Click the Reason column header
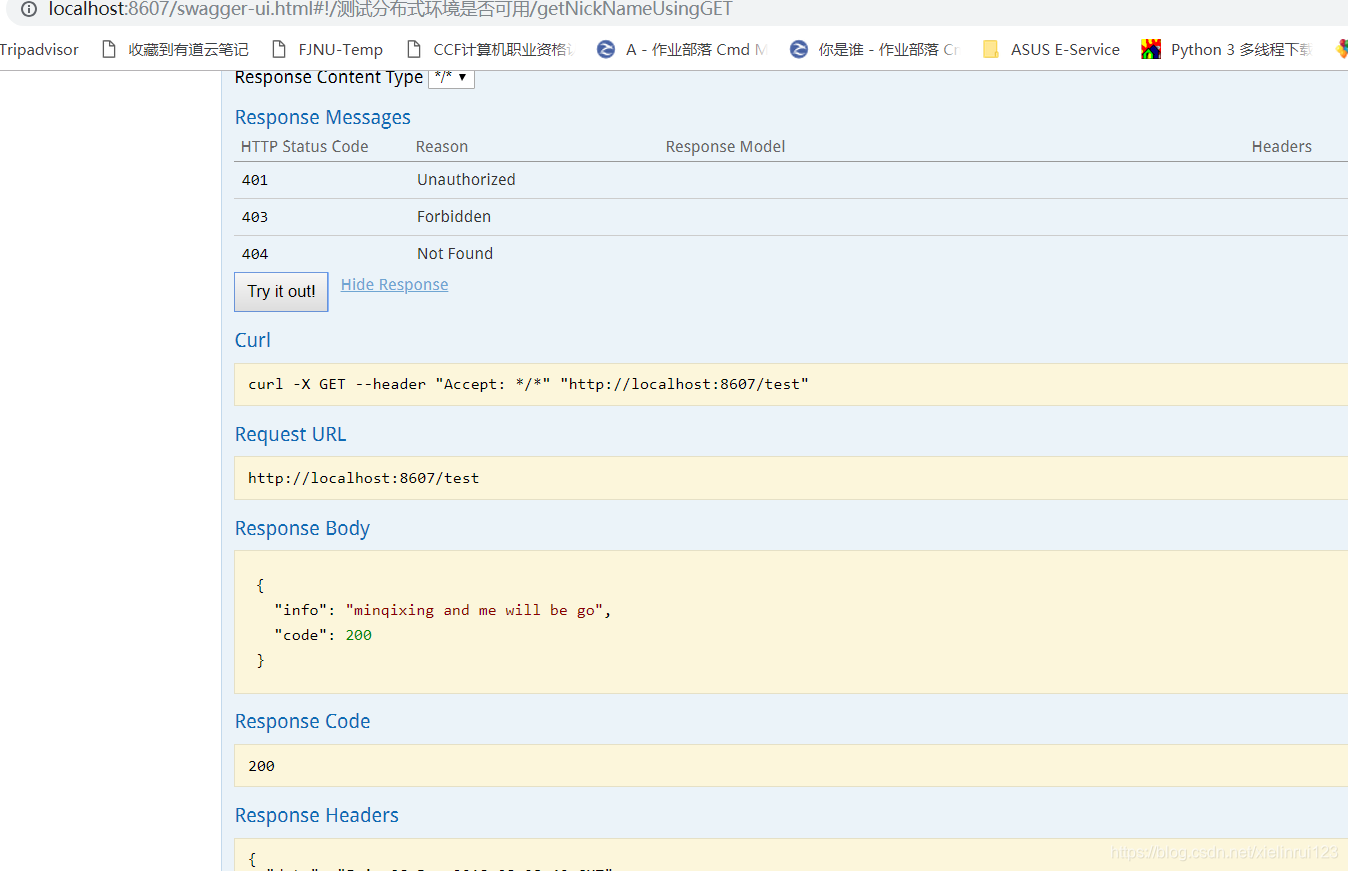This screenshot has width=1348, height=871. point(442,147)
